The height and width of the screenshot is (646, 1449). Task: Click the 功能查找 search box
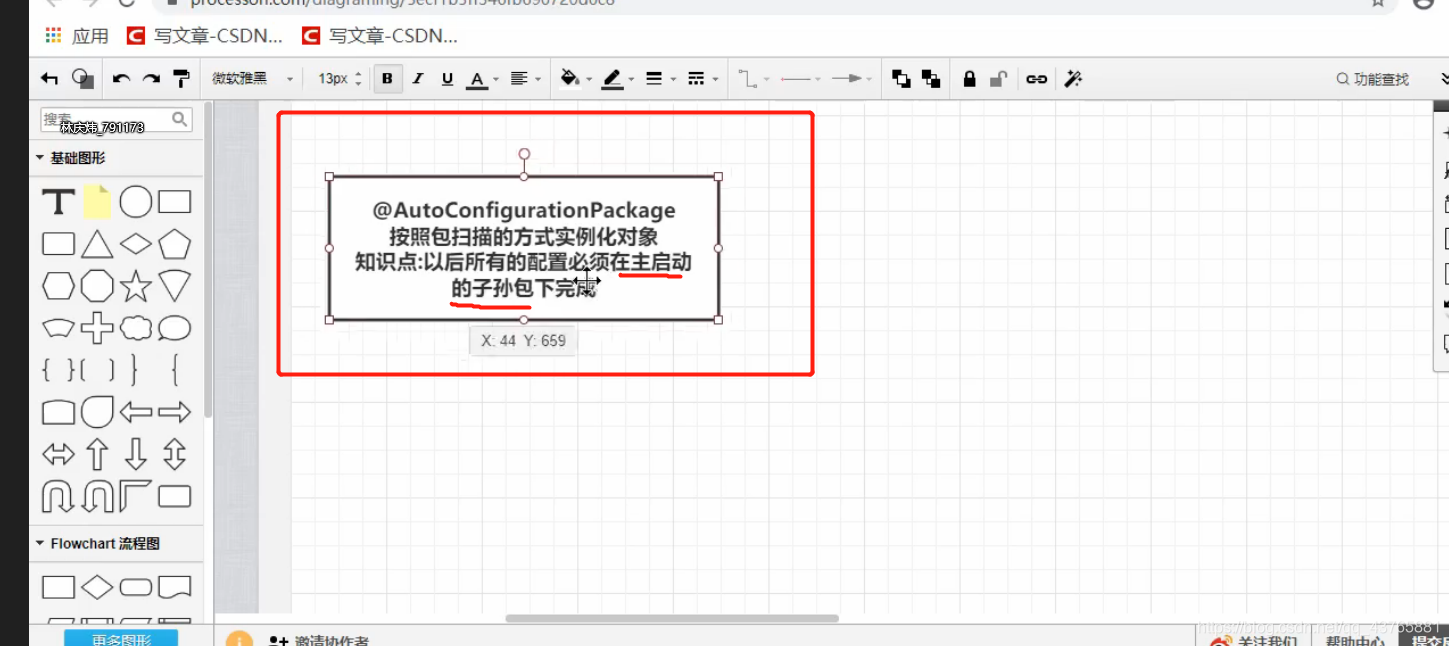click(x=1373, y=79)
